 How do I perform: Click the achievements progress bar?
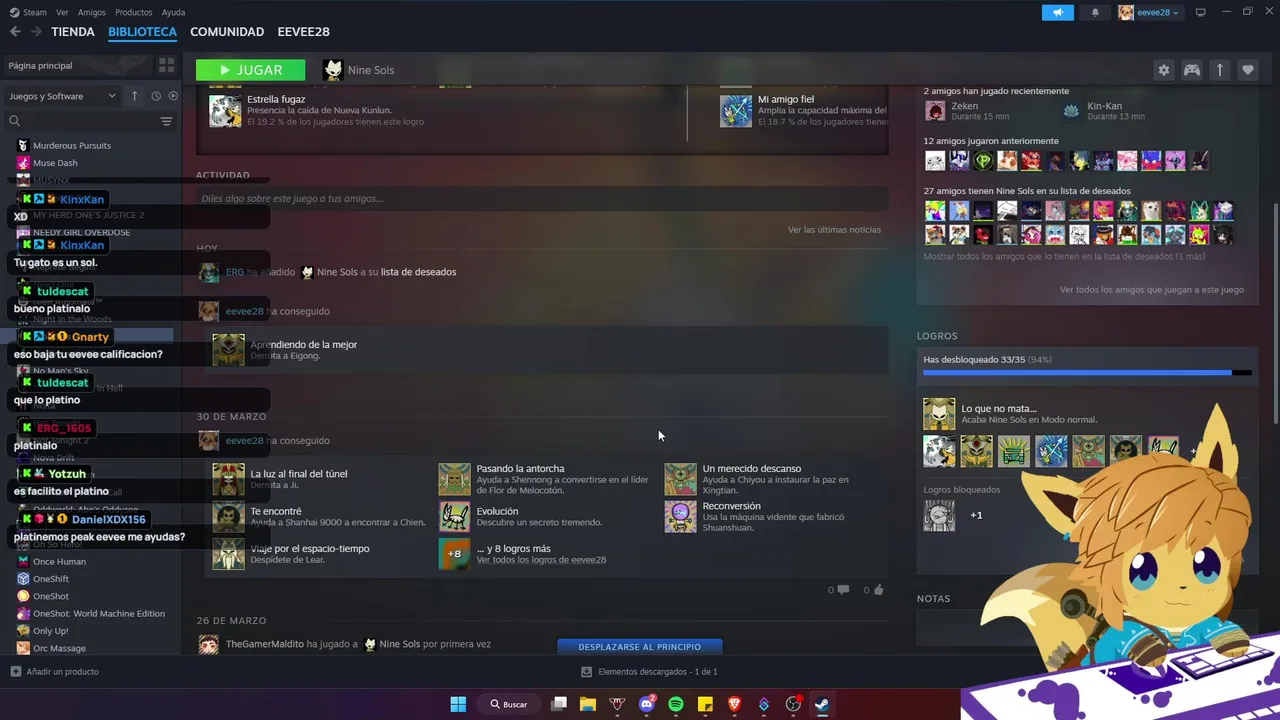click(x=1087, y=373)
